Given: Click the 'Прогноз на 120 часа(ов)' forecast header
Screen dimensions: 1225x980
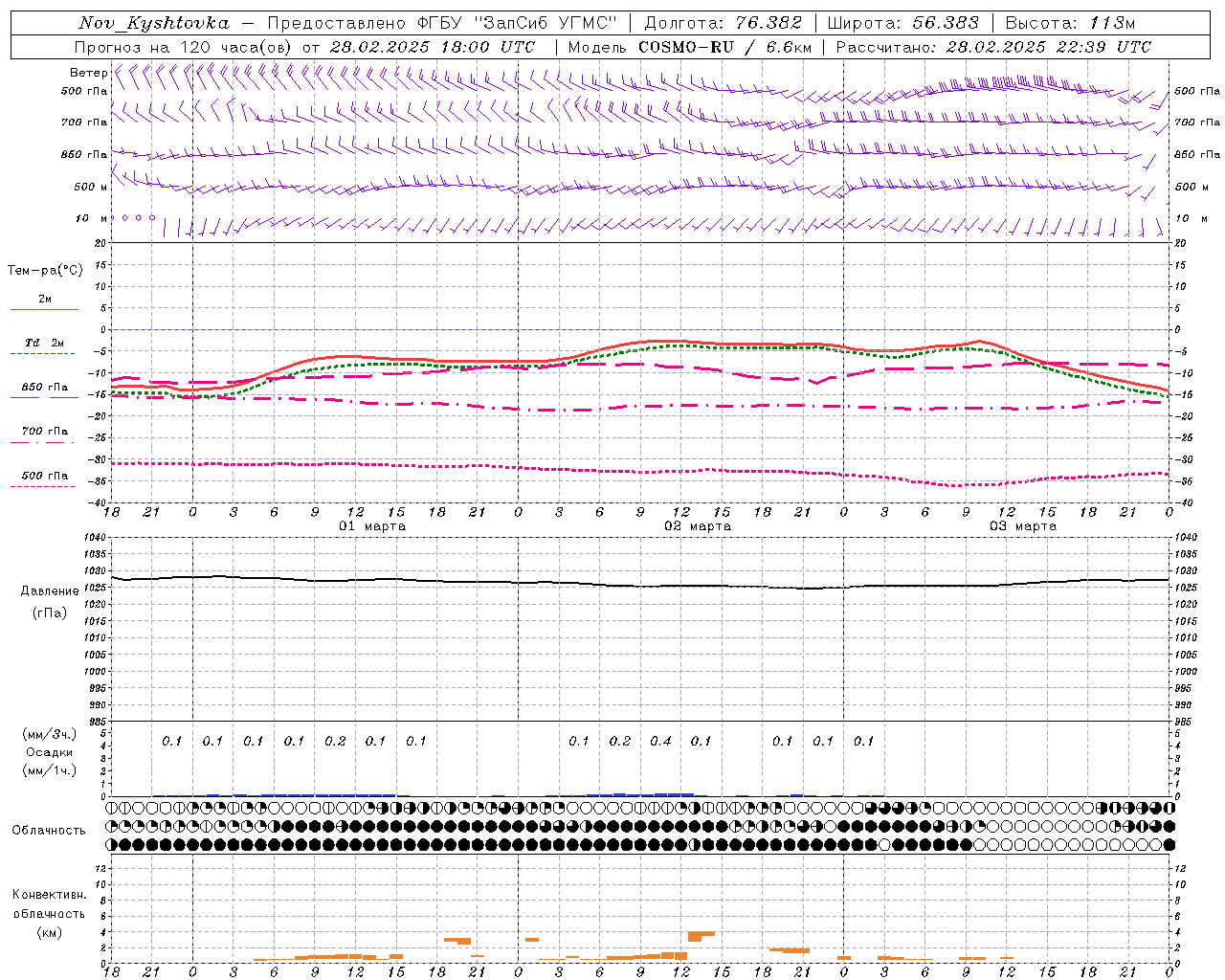Looking at the screenshot, I should tap(185, 47).
